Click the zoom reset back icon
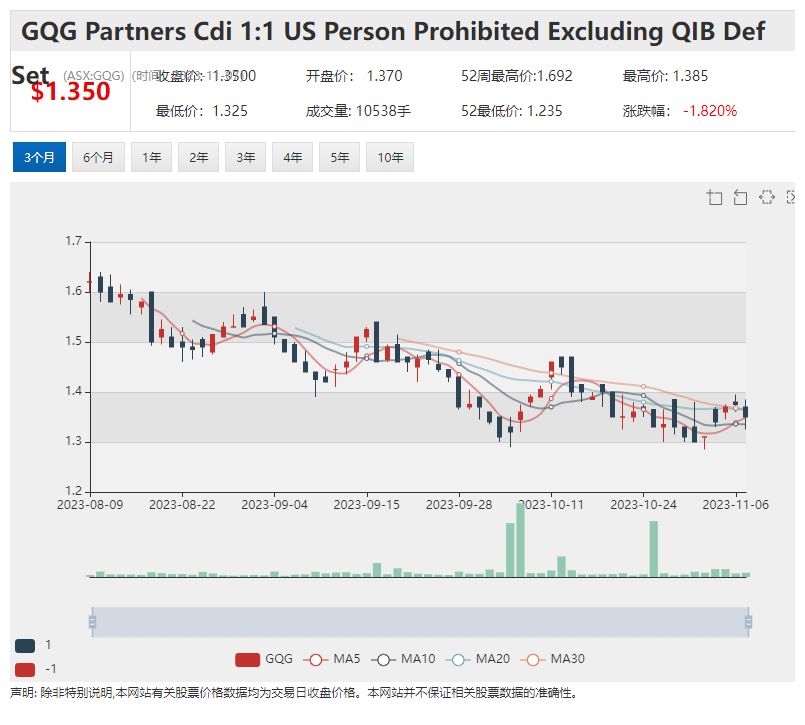 [x=740, y=197]
